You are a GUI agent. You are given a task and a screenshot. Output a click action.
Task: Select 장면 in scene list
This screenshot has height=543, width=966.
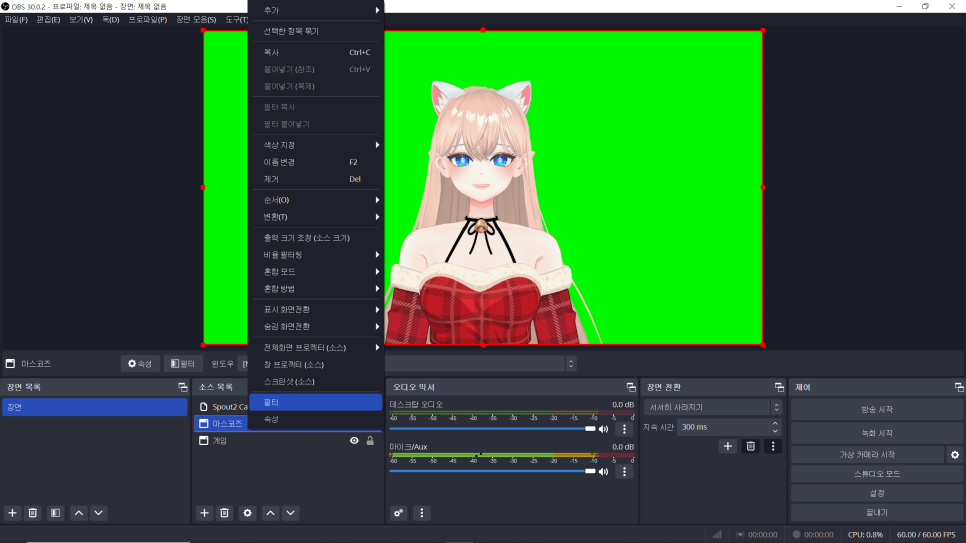click(95, 407)
